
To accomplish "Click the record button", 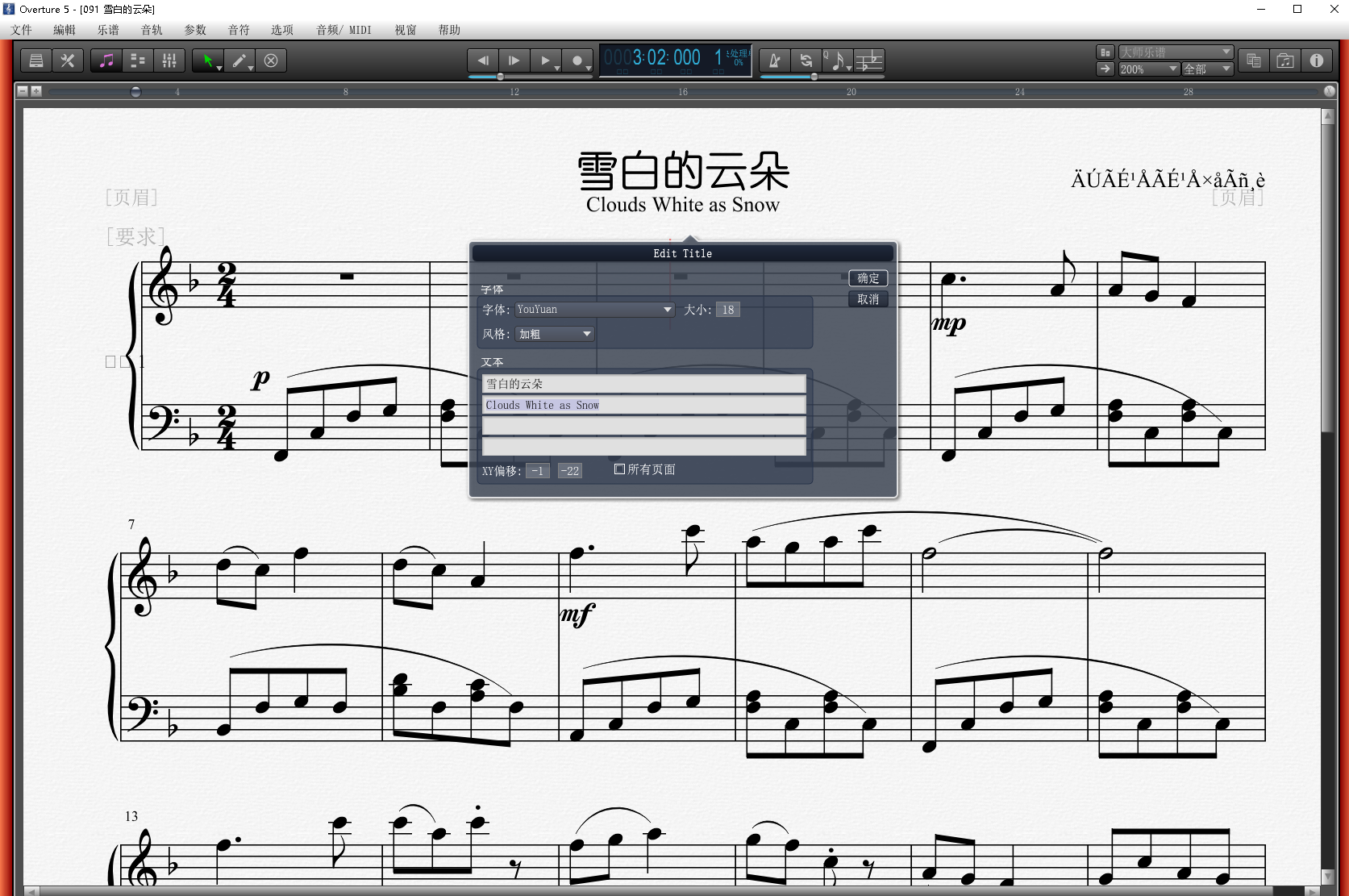I will (577, 60).
